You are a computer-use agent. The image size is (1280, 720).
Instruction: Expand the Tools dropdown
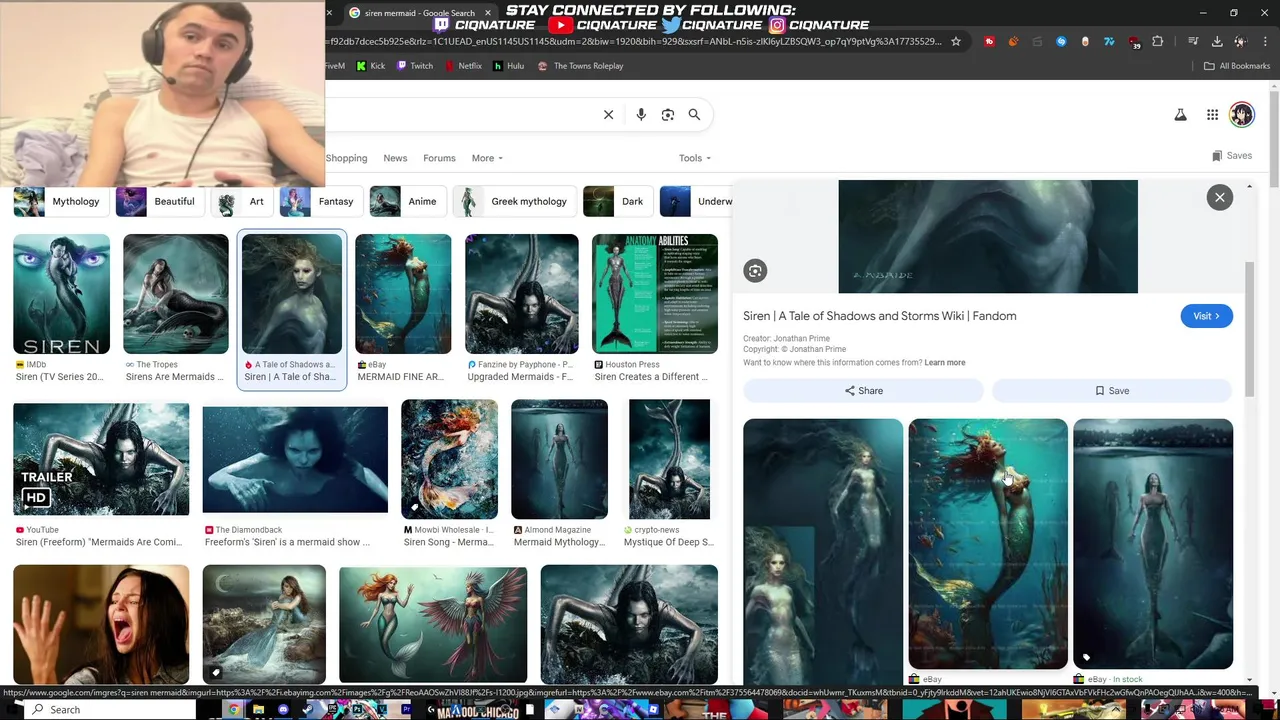[x=695, y=158]
